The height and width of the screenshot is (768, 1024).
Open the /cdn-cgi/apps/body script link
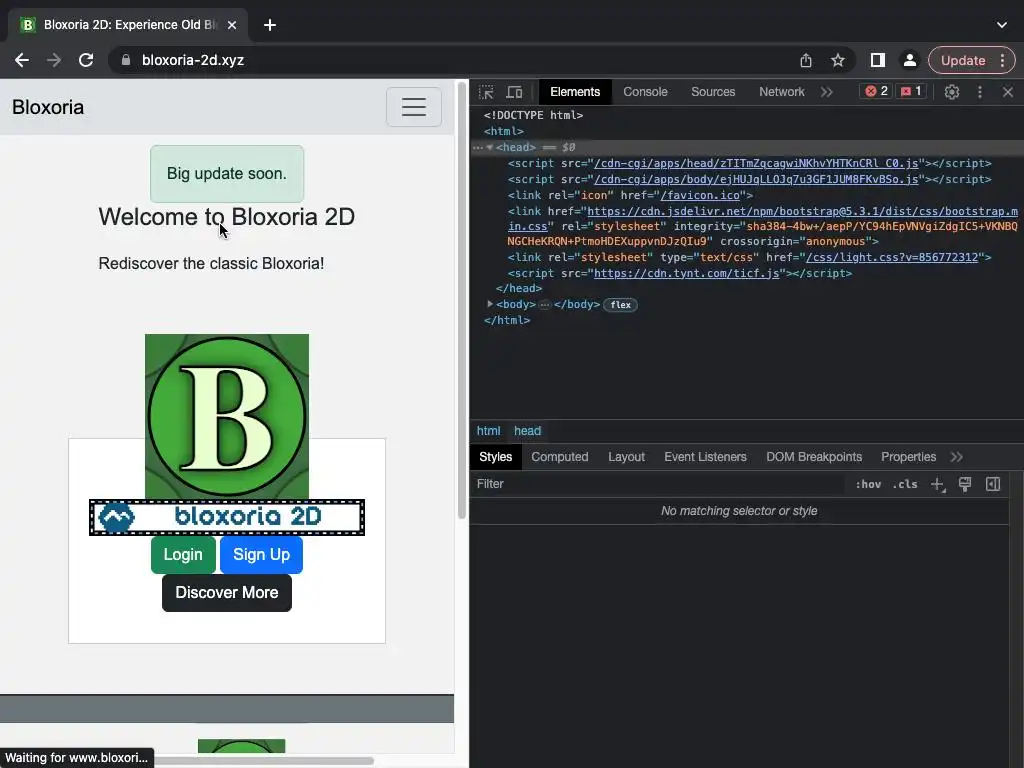pos(756,179)
